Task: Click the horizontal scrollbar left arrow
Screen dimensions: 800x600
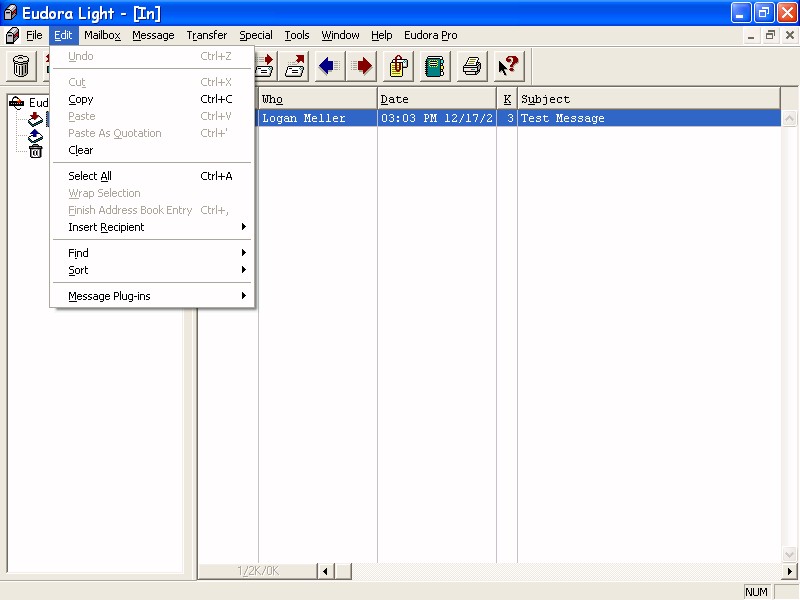Action: [x=325, y=571]
